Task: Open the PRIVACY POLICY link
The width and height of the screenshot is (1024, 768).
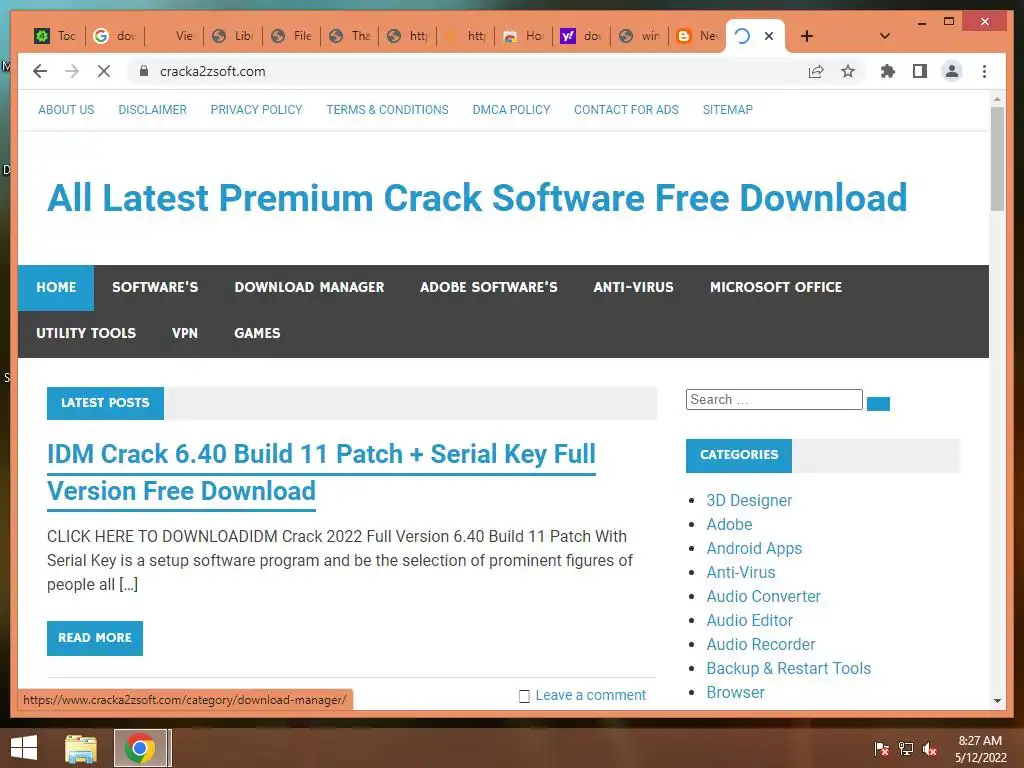Action: coord(256,110)
